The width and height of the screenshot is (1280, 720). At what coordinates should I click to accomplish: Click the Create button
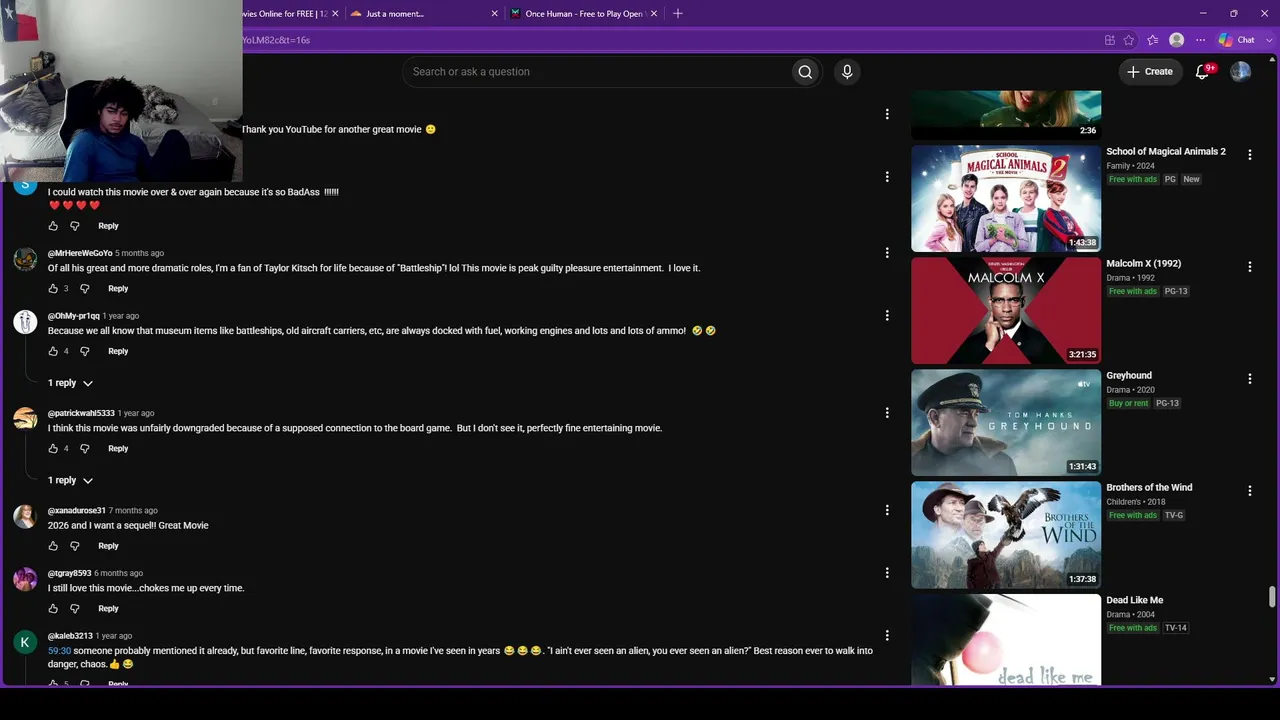1150,72
